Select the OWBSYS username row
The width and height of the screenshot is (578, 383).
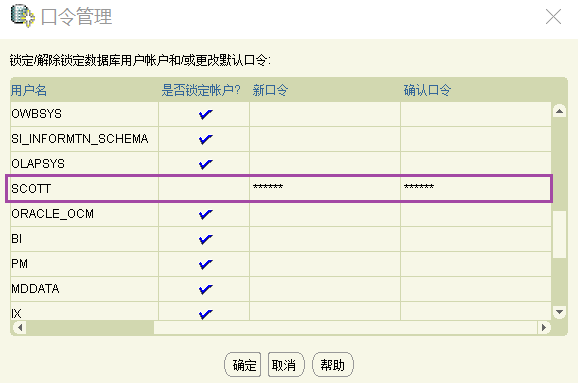(36, 114)
